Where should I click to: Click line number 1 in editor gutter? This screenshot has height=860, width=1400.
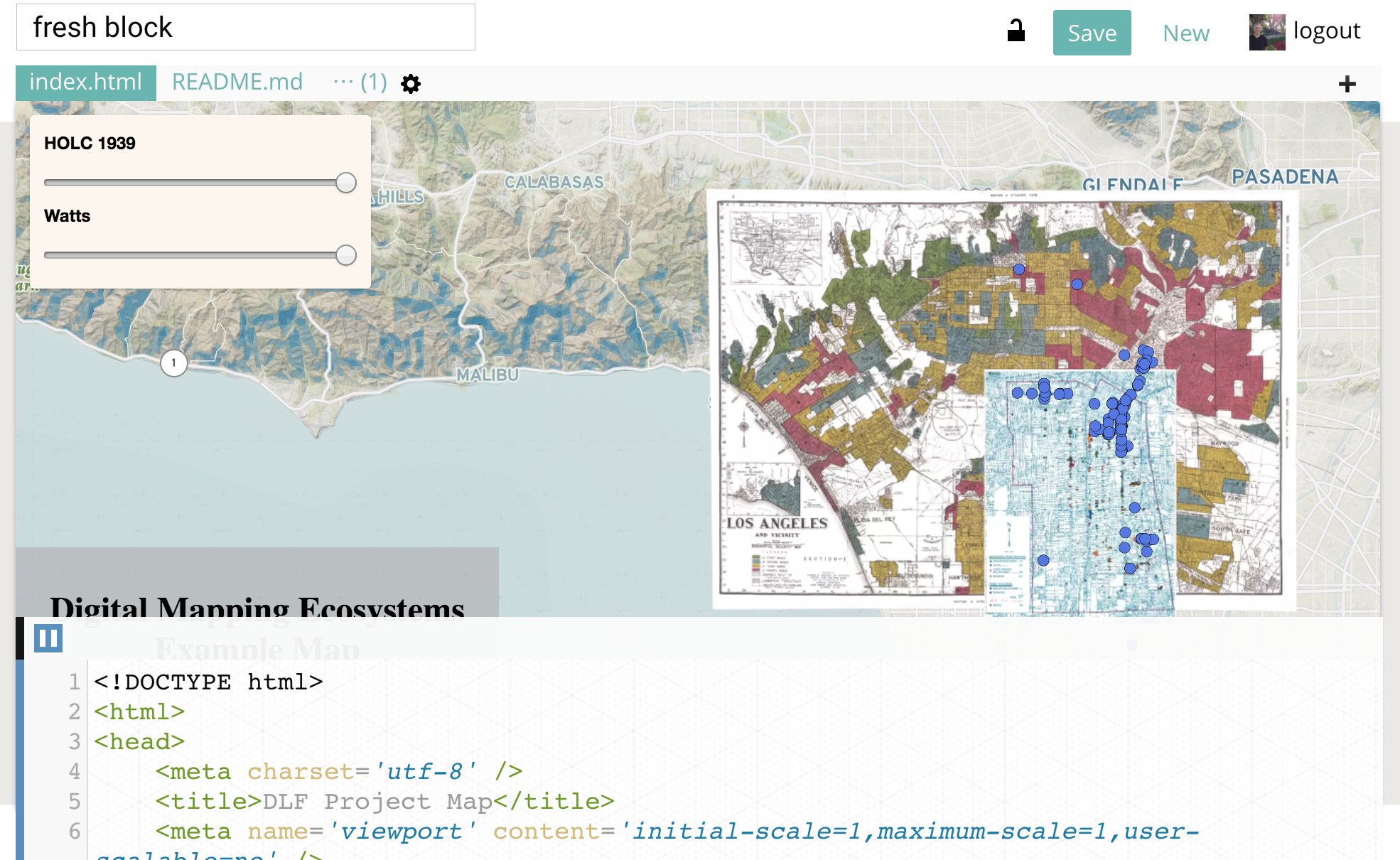(x=74, y=682)
